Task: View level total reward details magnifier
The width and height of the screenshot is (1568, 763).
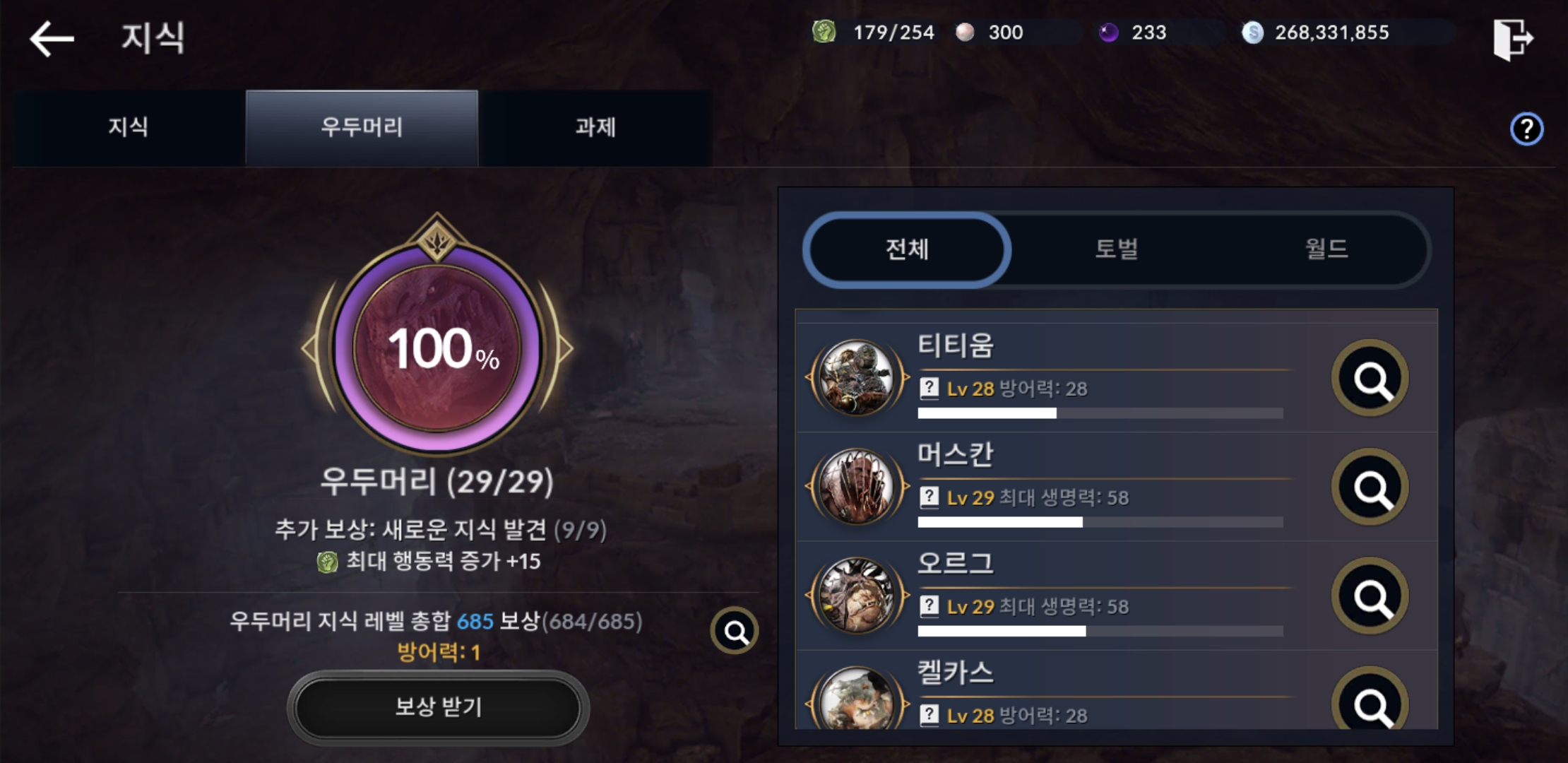Action: pos(735,630)
